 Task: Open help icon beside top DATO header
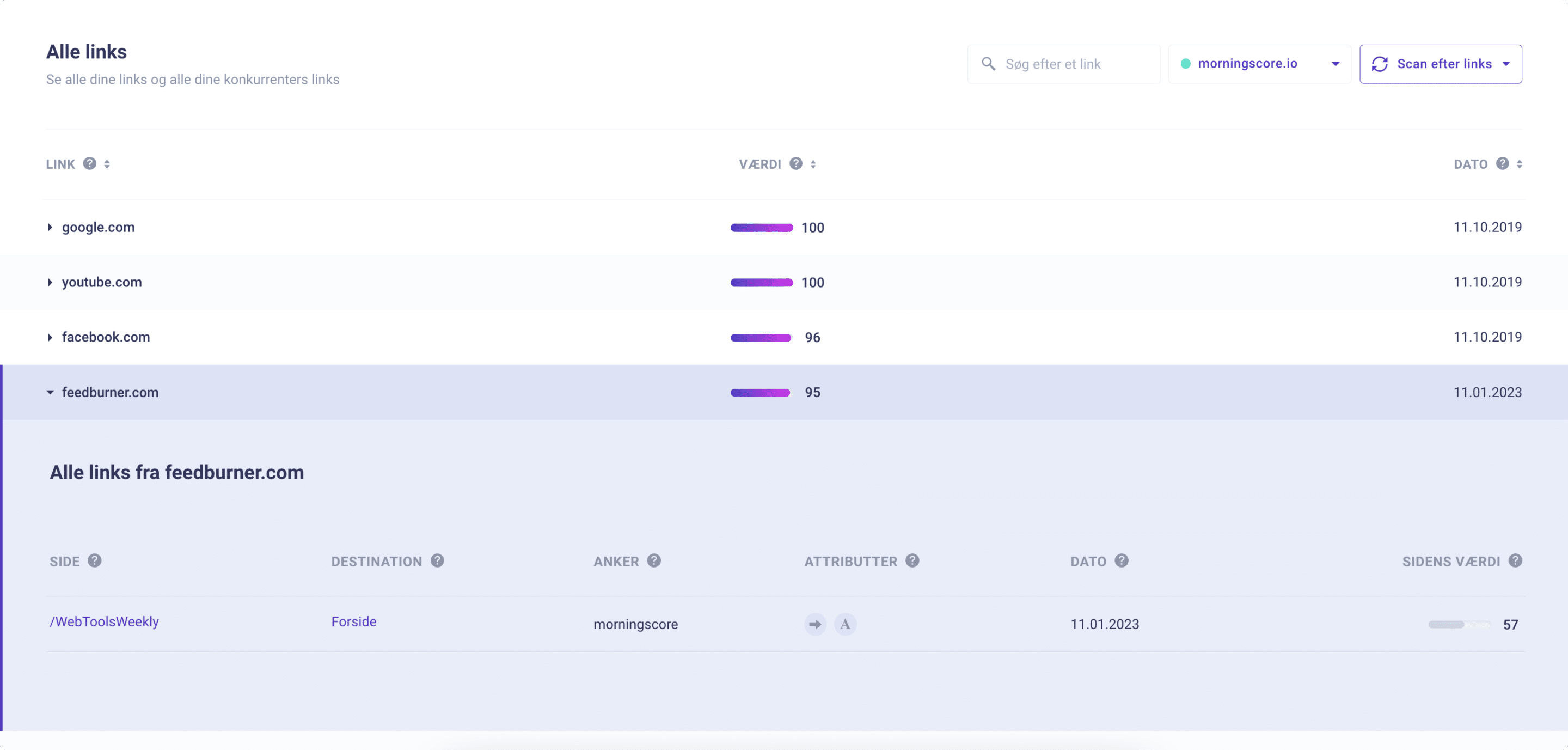pos(1502,164)
